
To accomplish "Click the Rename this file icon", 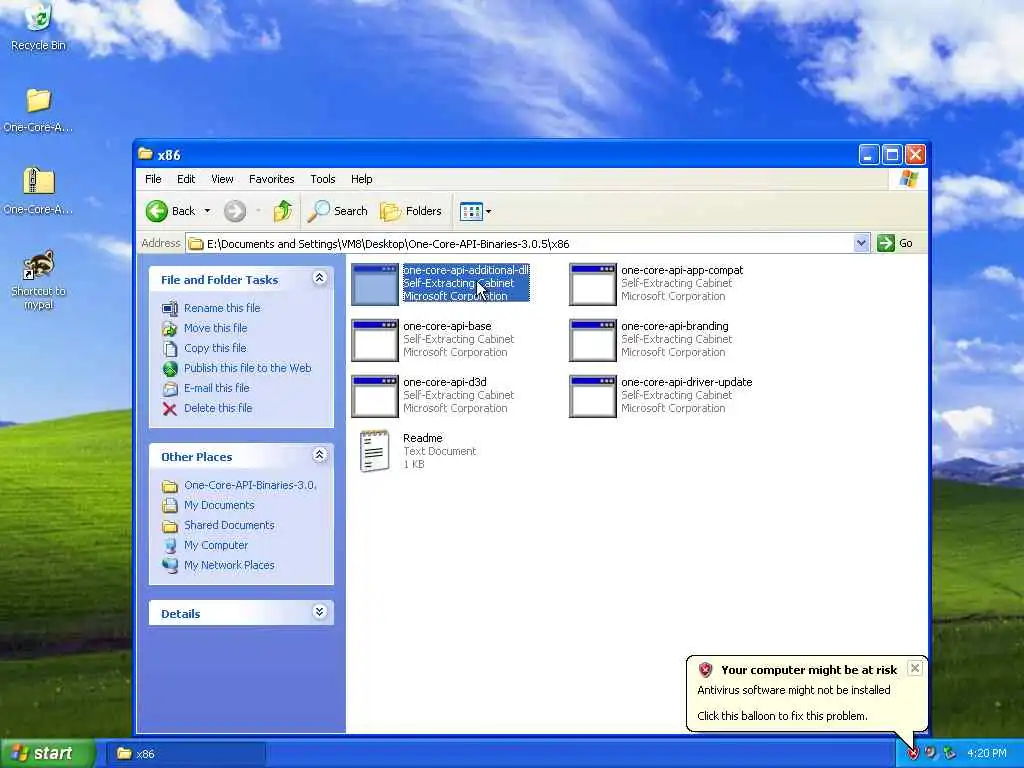I will point(170,308).
